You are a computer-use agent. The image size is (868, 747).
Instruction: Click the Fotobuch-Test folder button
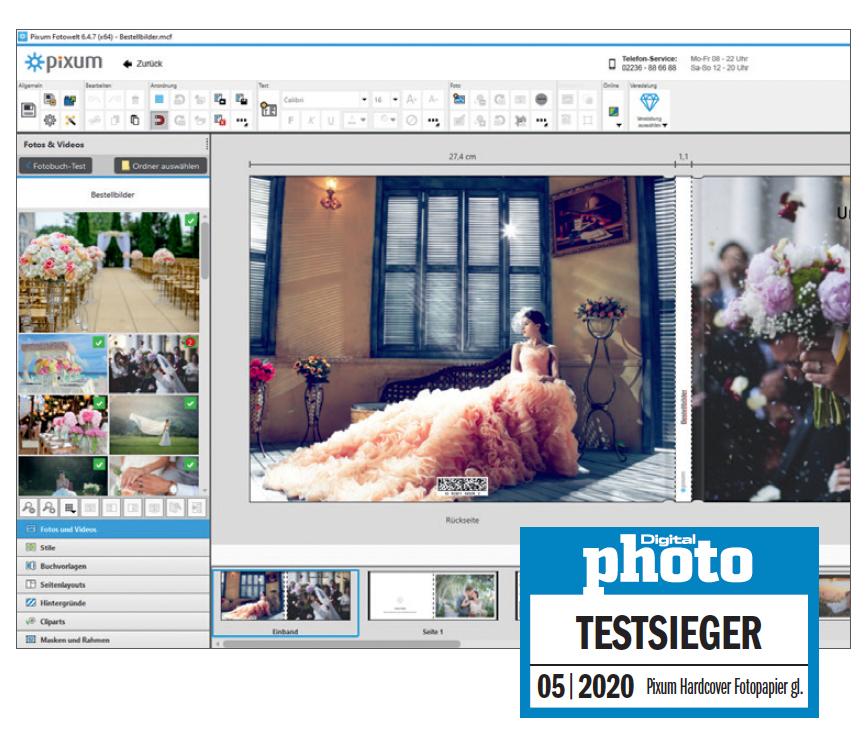tap(56, 166)
